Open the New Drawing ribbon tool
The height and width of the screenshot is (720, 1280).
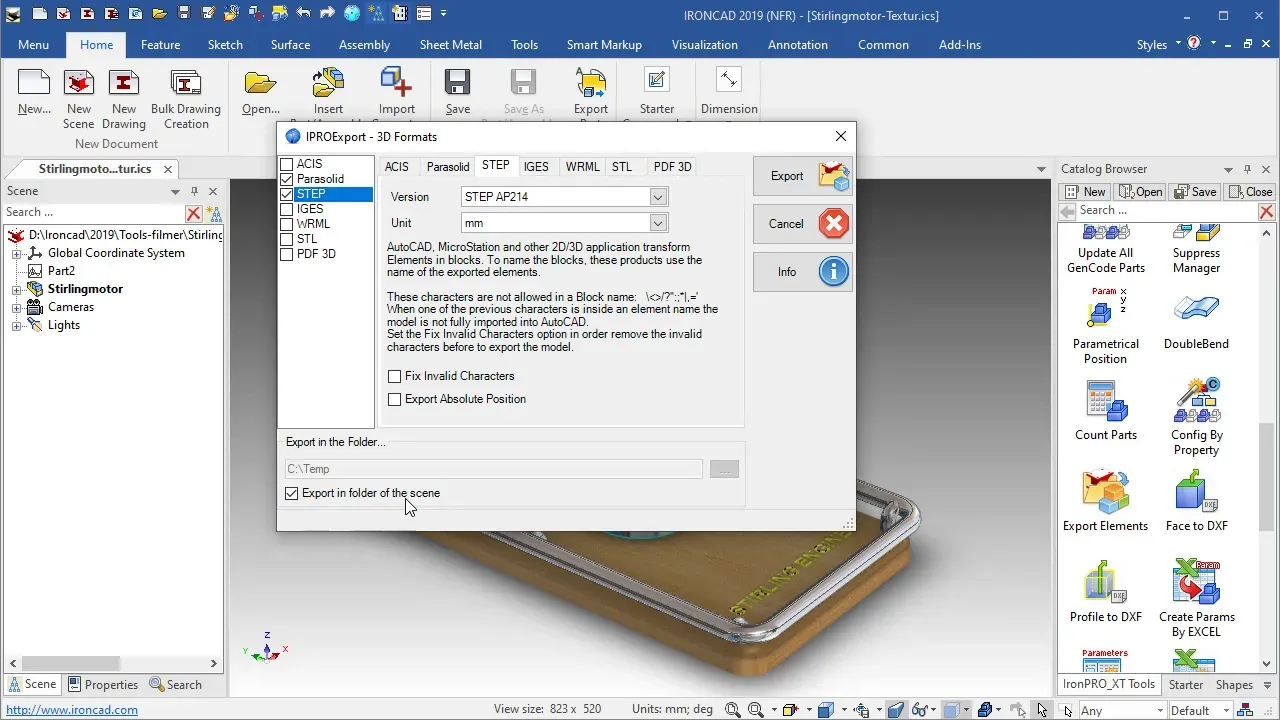tap(124, 100)
